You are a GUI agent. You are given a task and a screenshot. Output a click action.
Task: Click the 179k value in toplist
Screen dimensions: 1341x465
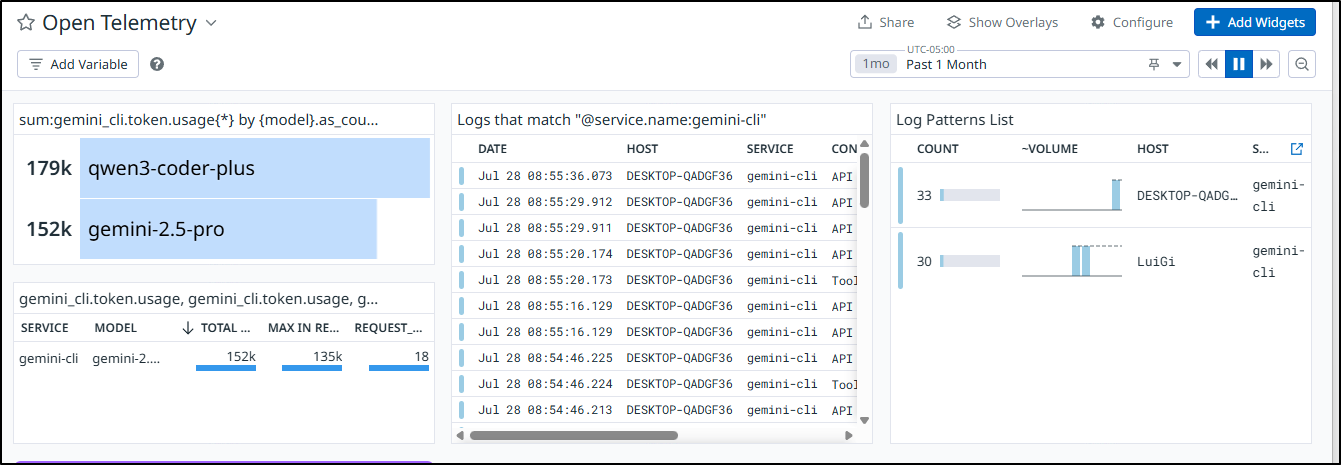[x=49, y=168]
